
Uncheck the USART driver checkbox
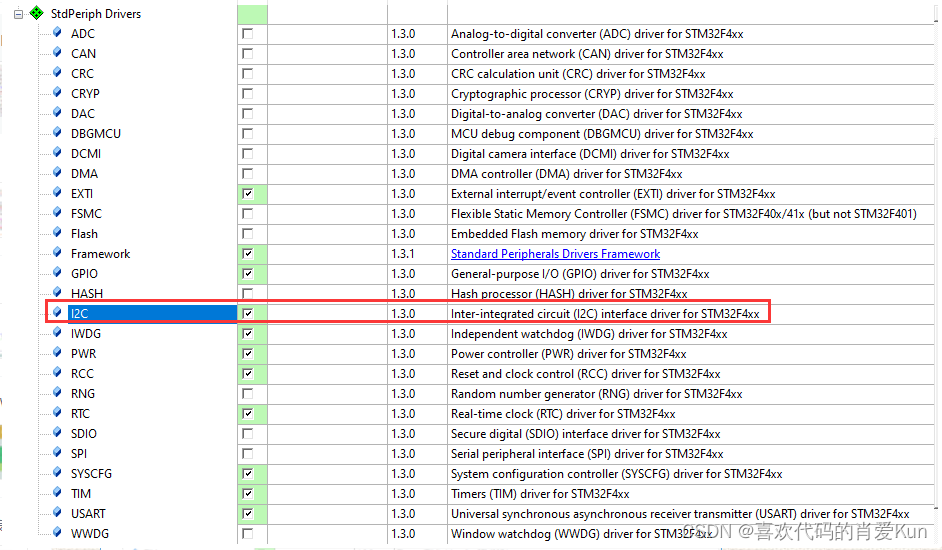(x=248, y=513)
